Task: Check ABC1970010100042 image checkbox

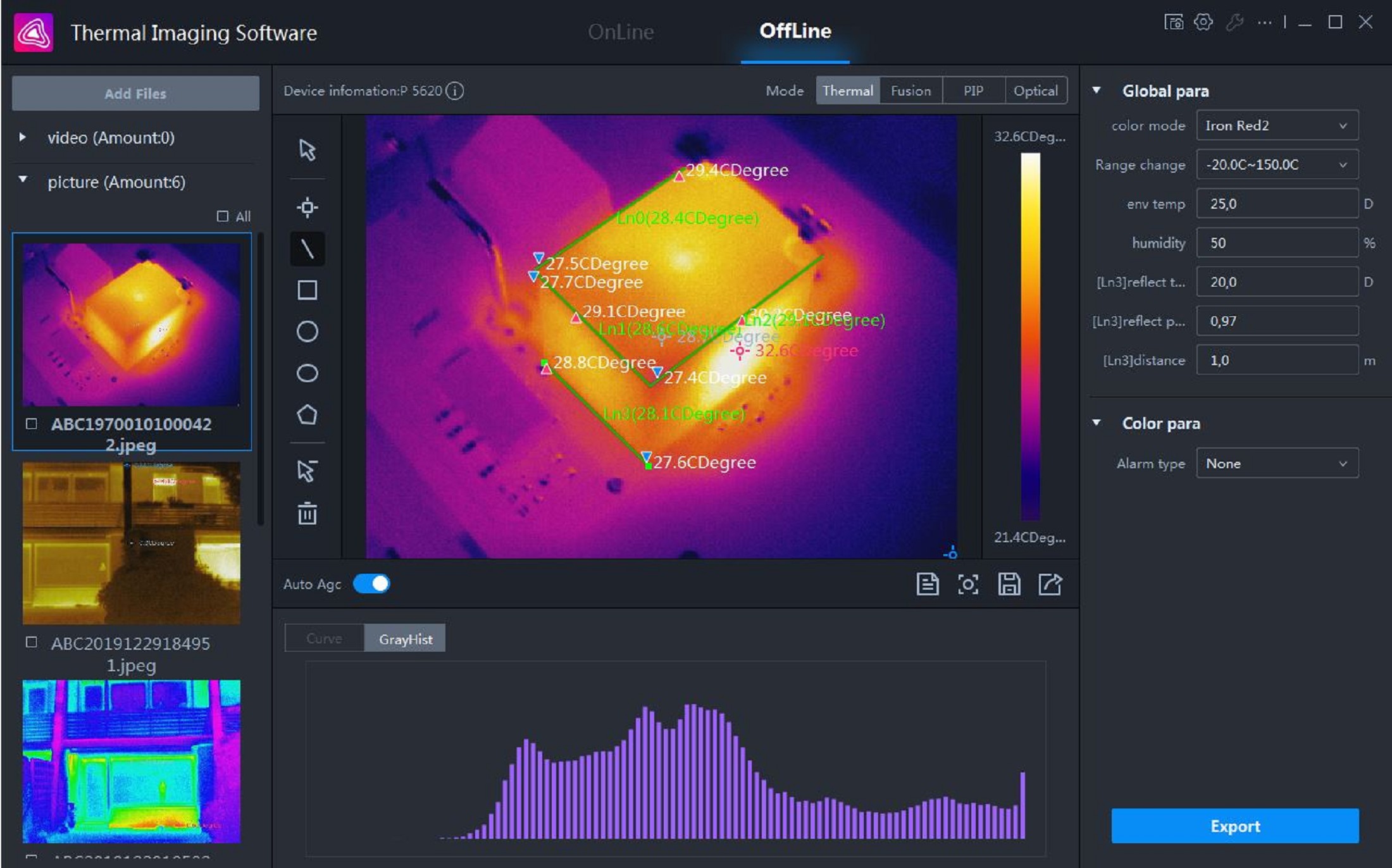Action: [x=29, y=424]
